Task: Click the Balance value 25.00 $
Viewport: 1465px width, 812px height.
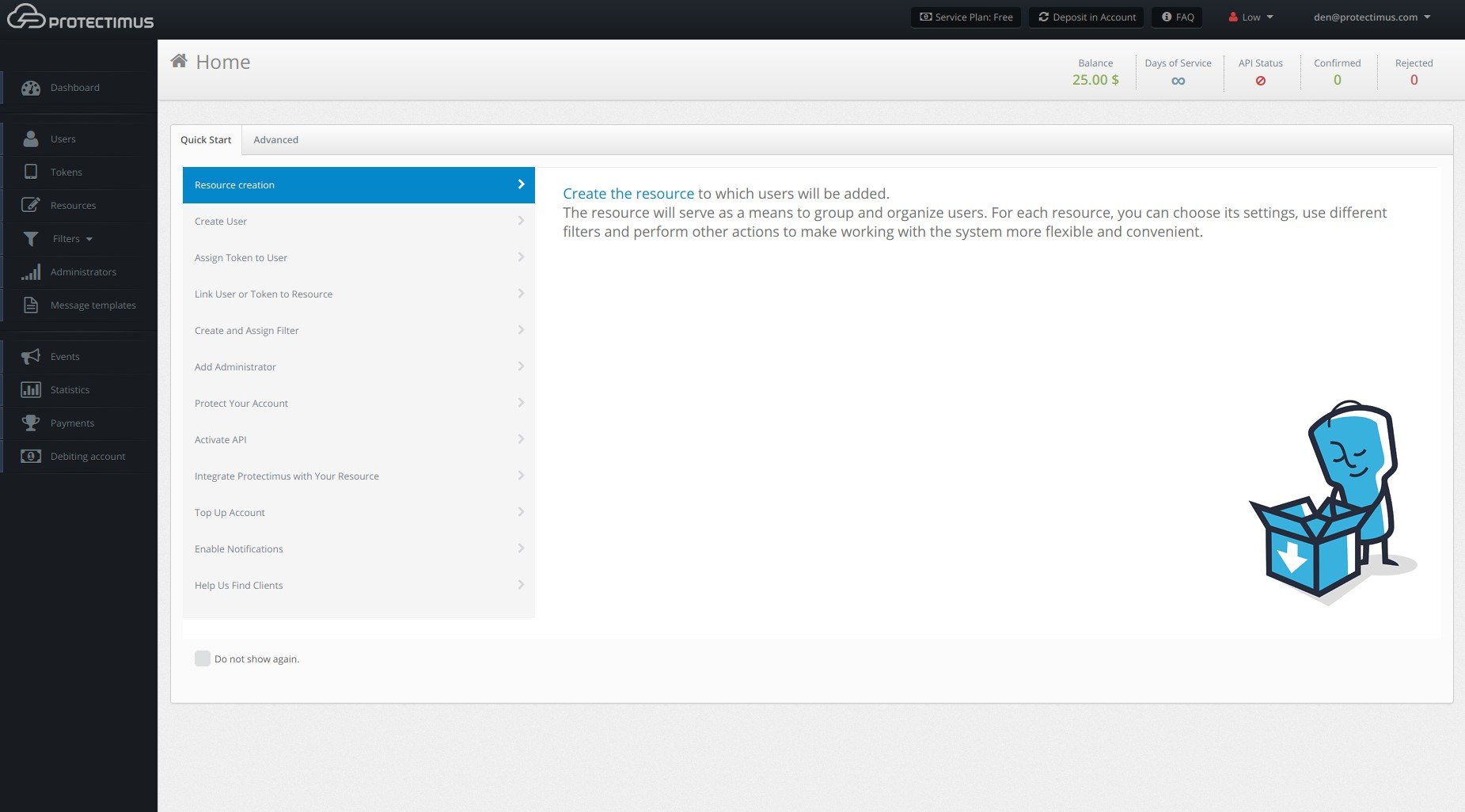Action: [x=1095, y=80]
